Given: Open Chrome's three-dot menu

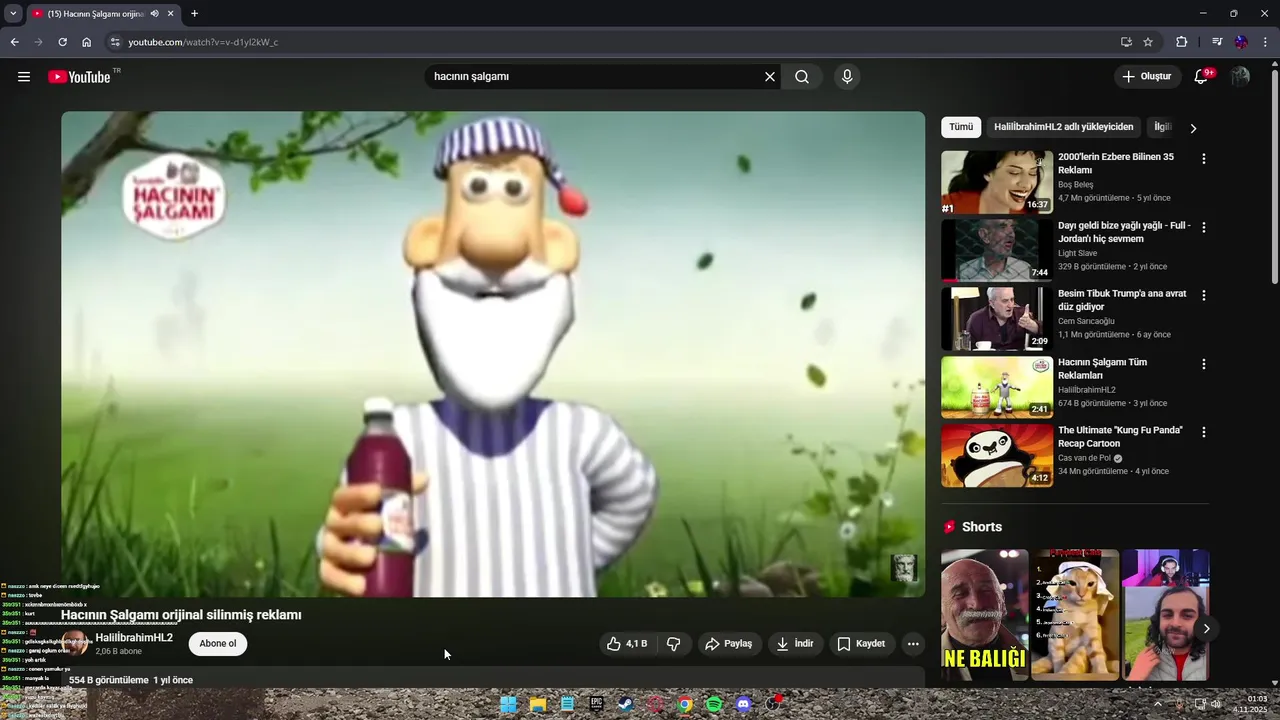Looking at the screenshot, I should coord(1266,42).
